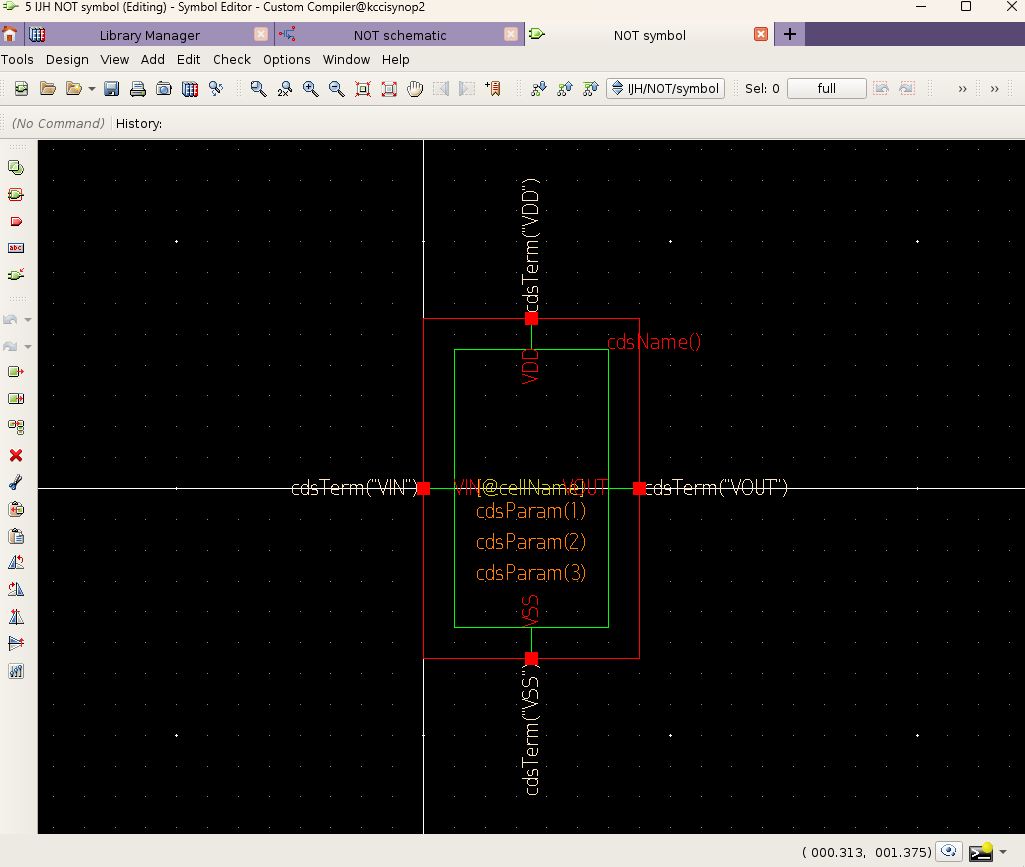Close the Library Manager tab
Screen dimensions: 1025x867
click(x=261, y=34)
